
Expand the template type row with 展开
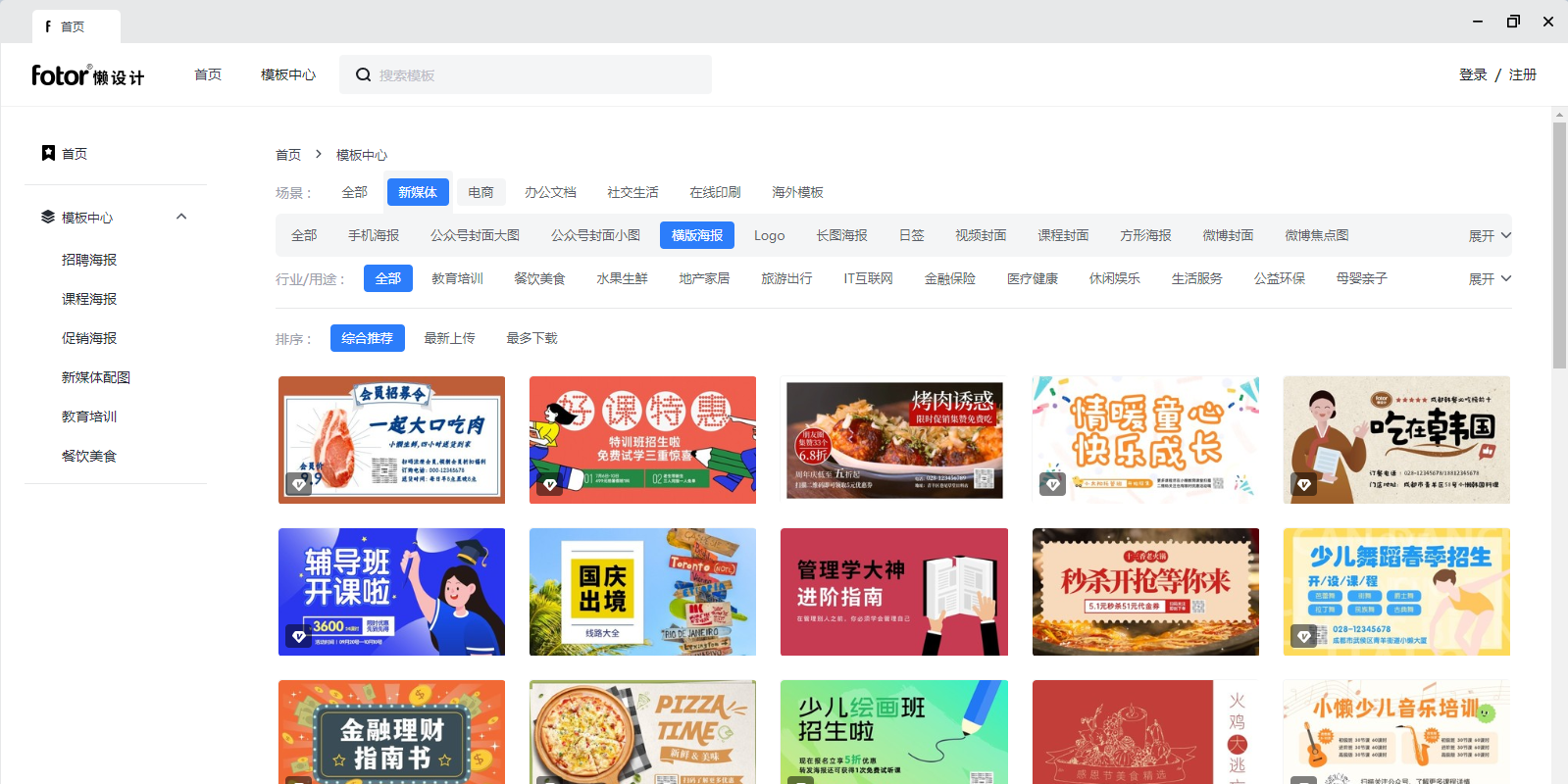[1489, 236]
